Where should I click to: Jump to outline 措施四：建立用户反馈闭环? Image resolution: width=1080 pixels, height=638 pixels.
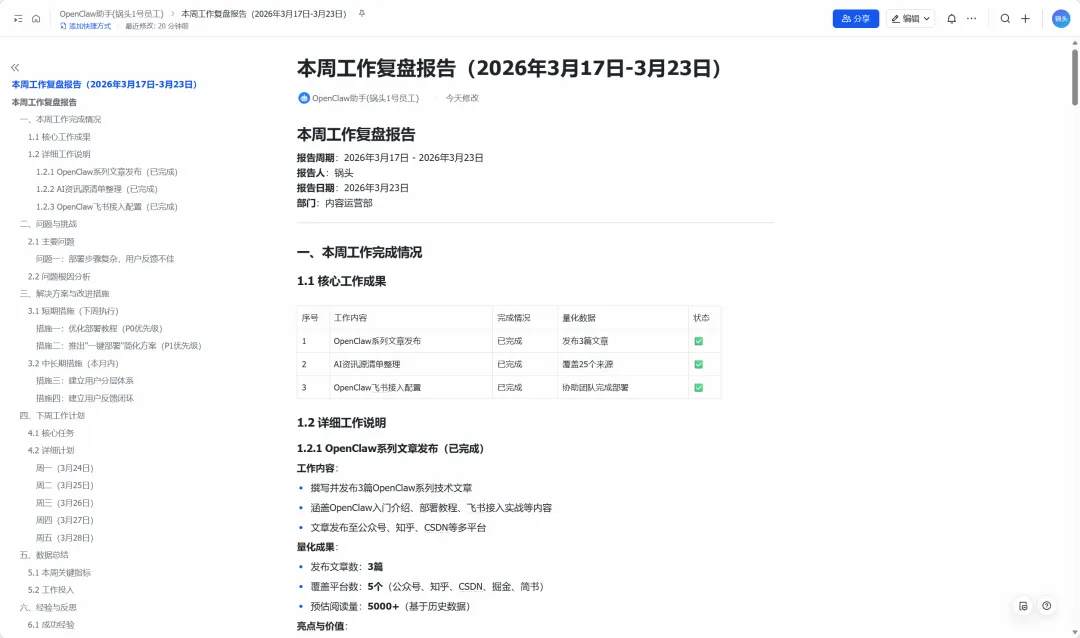pyautogui.click(x=85, y=398)
